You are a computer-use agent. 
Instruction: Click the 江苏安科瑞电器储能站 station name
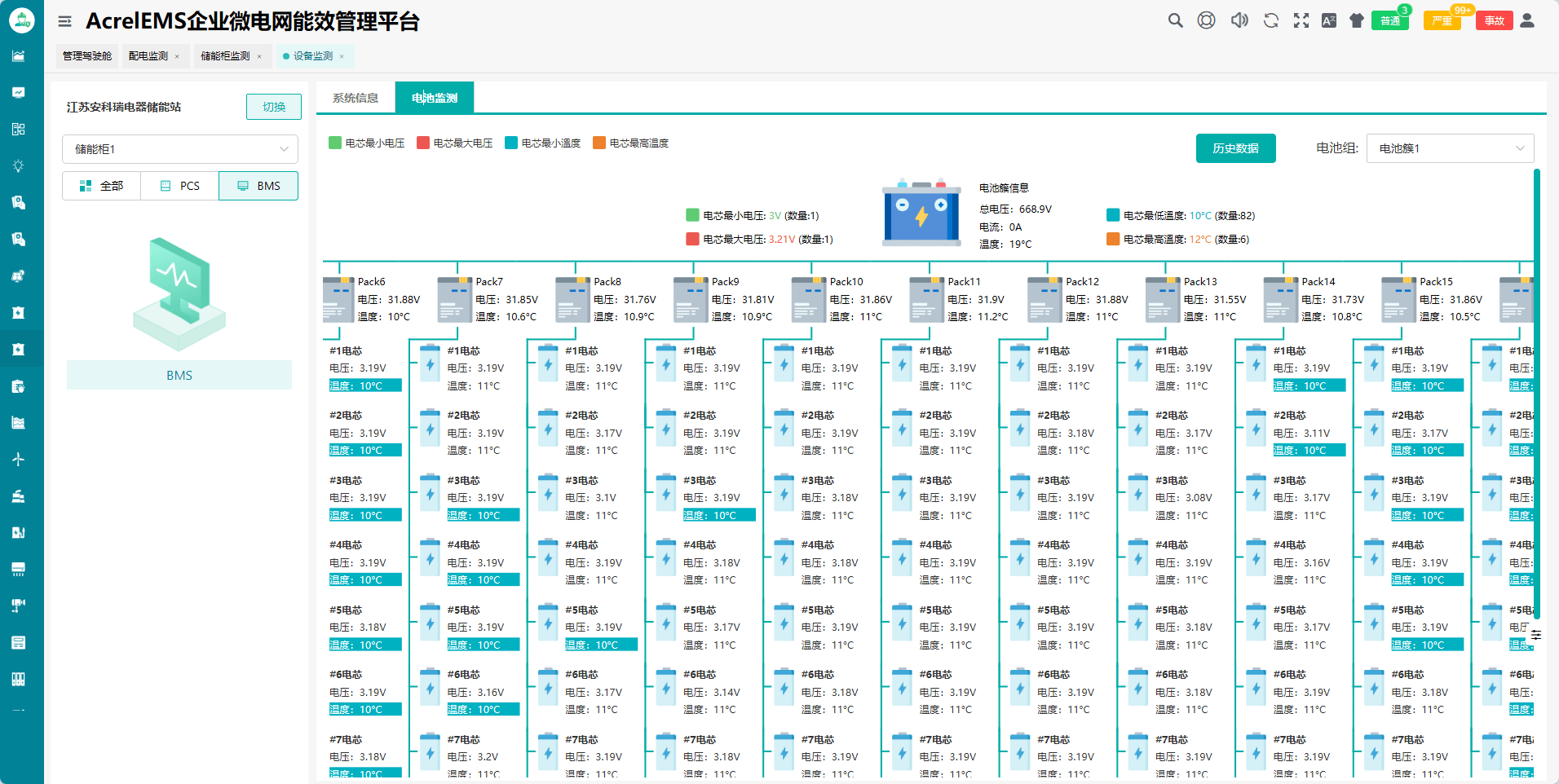coord(124,107)
